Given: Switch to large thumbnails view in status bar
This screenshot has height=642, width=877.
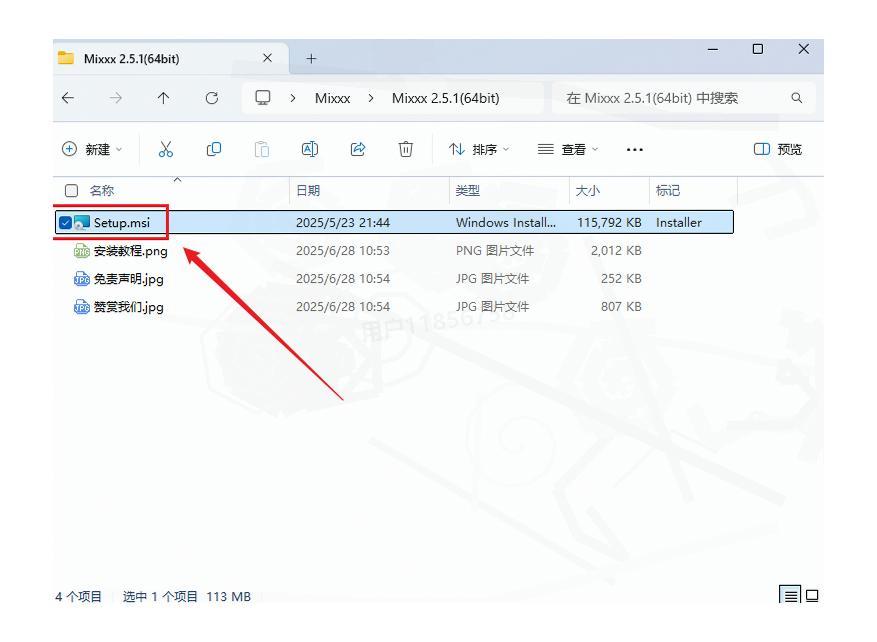Looking at the screenshot, I should tap(812, 596).
